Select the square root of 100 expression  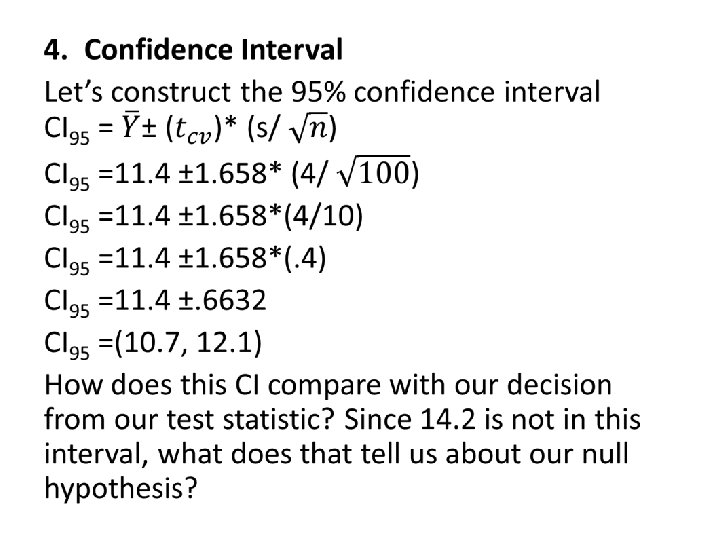[374, 171]
